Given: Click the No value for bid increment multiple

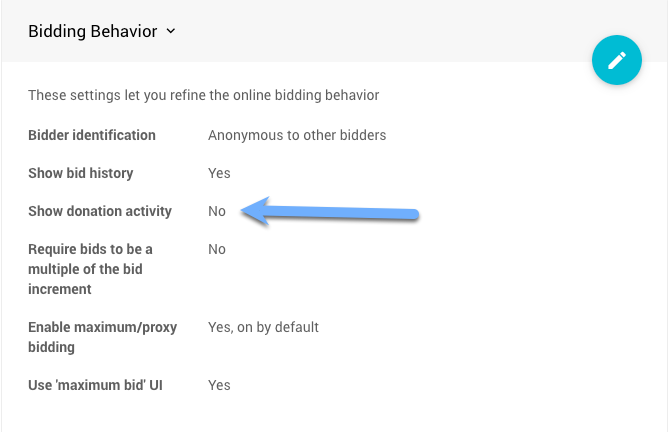Looking at the screenshot, I should [217, 249].
